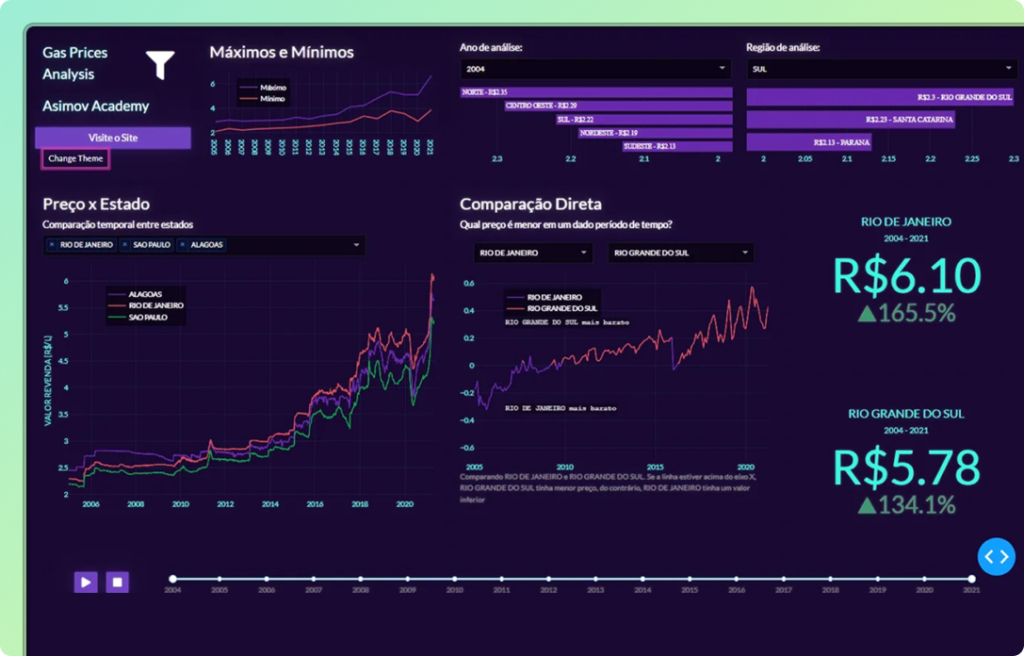Click the NORTE bar in region chart

tap(596, 92)
